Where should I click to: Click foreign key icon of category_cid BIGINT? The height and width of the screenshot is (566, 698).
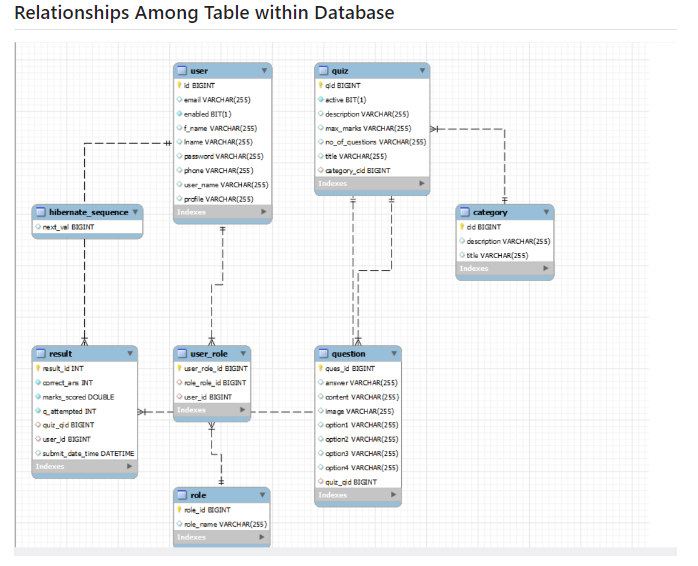click(321, 170)
